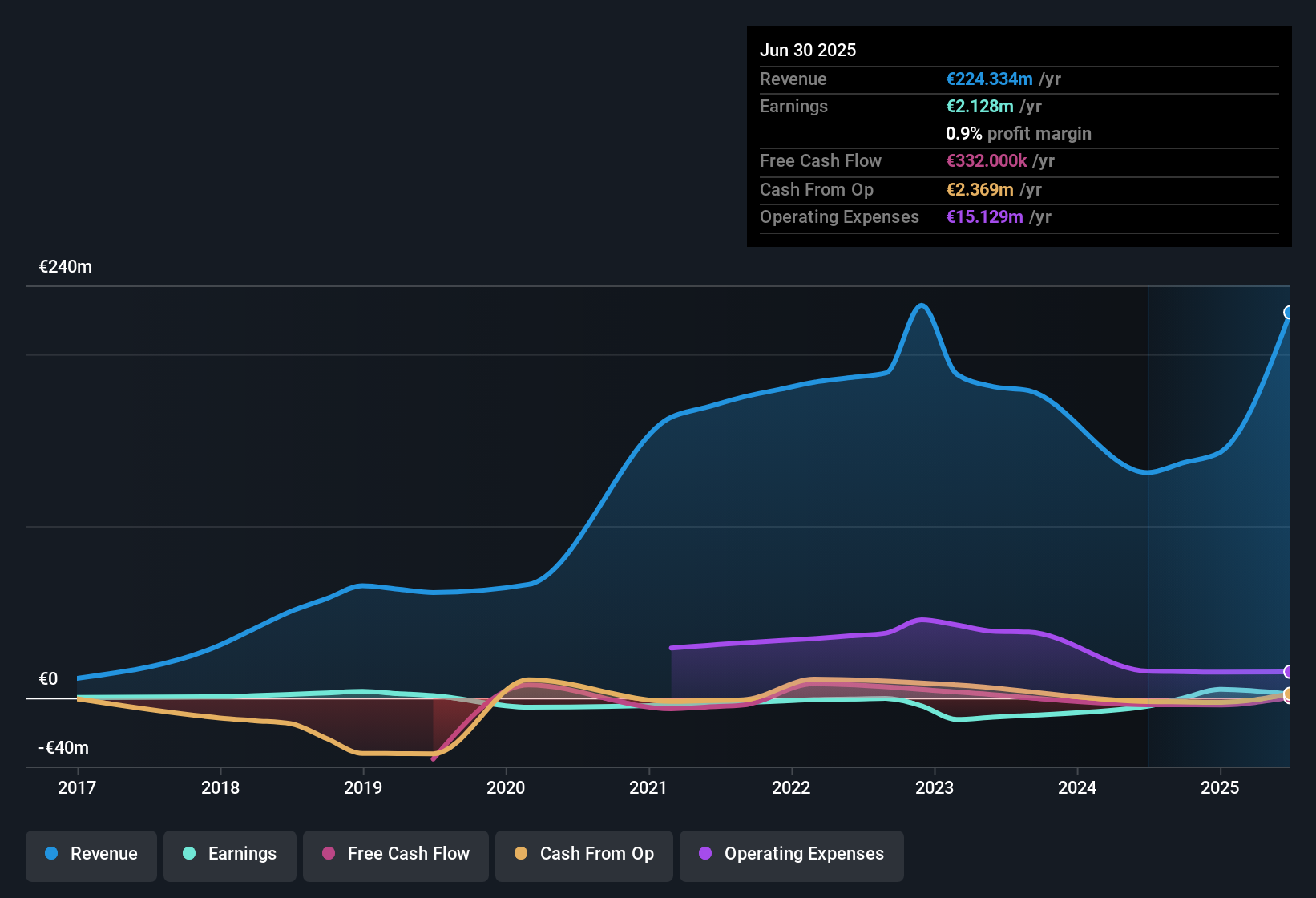Click the teal Earnings legend dot
The width and height of the screenshot is (1316, 898).
pyautogui.click(x=189, y=854)
